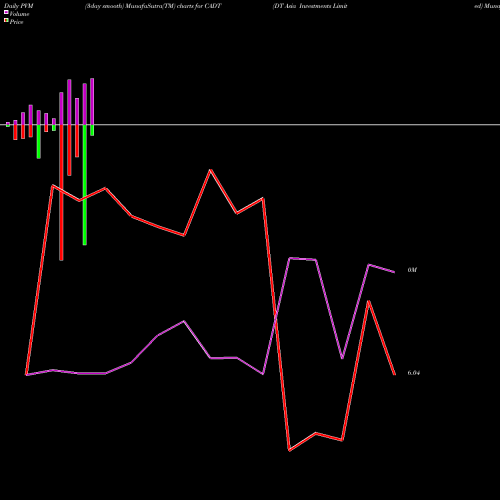
Task: Click the red-green Price legend swatch
Action: [6, 21]
